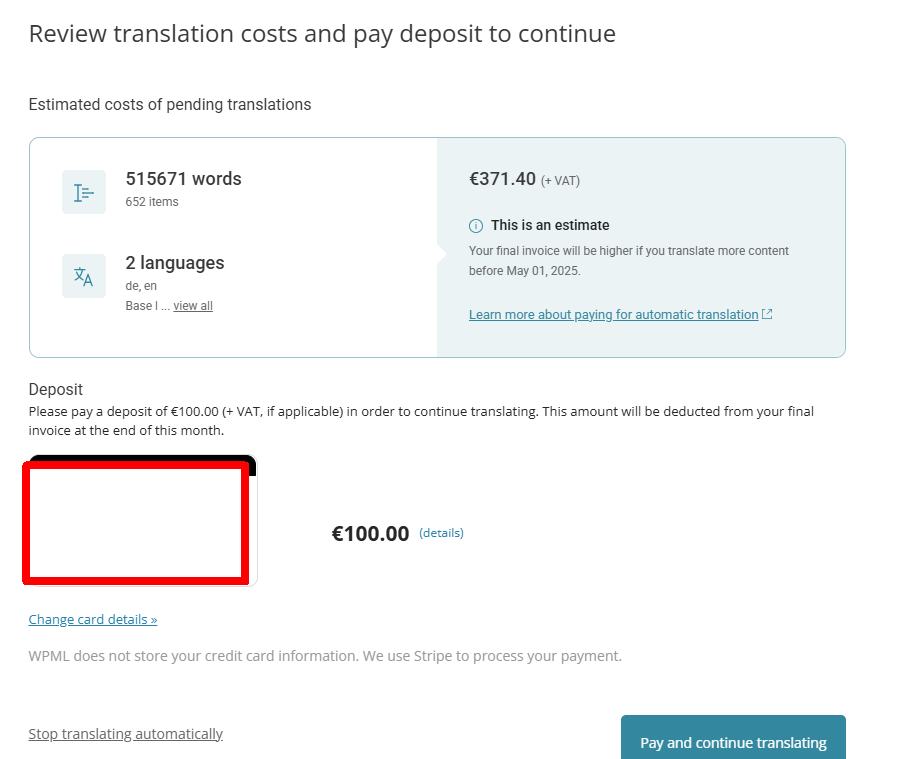Click Change card details link
Screen dimensions: 905x759
93,619
